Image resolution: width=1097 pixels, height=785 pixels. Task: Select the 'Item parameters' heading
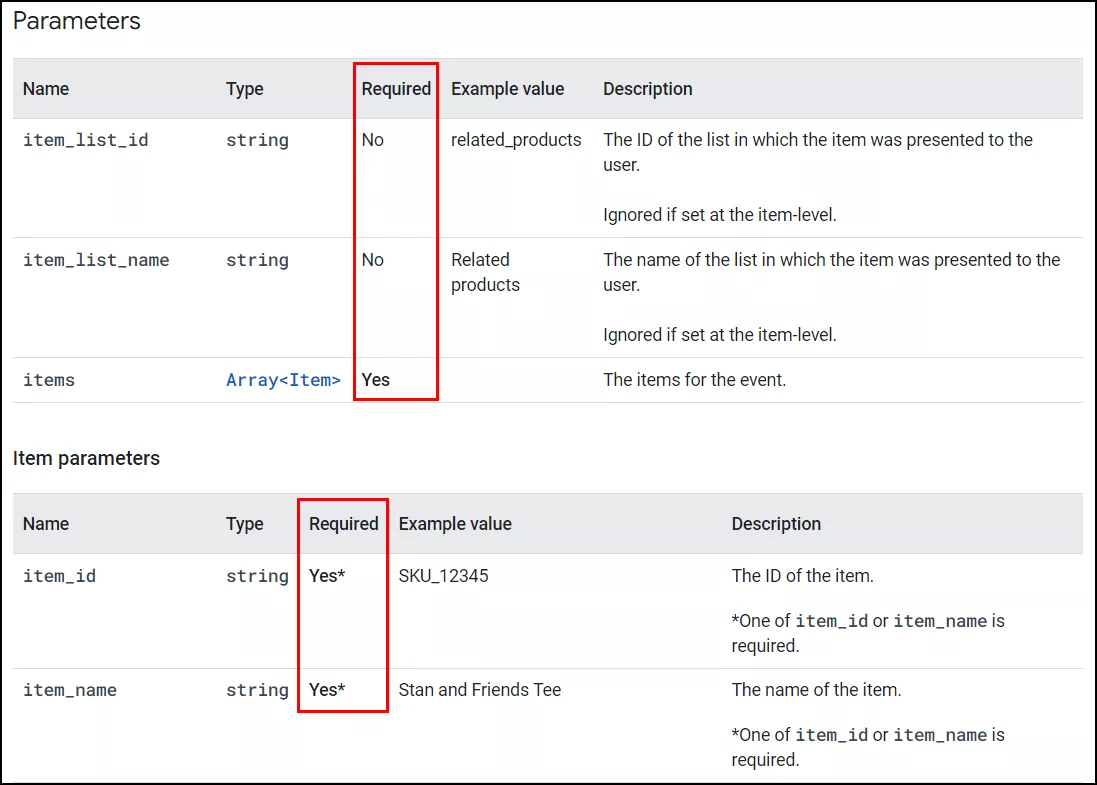(86, 458)
